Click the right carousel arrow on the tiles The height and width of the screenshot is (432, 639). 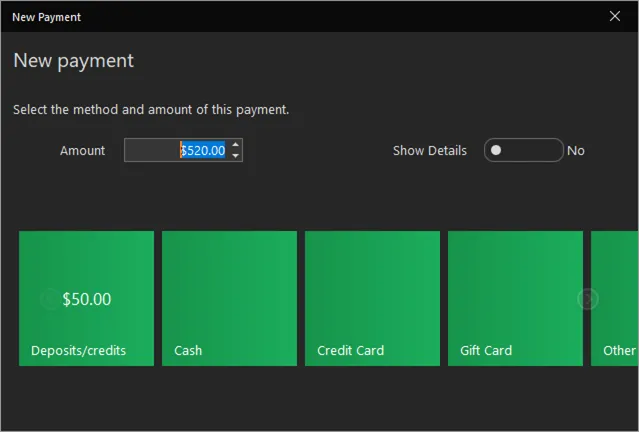click(x=588, y=299)
